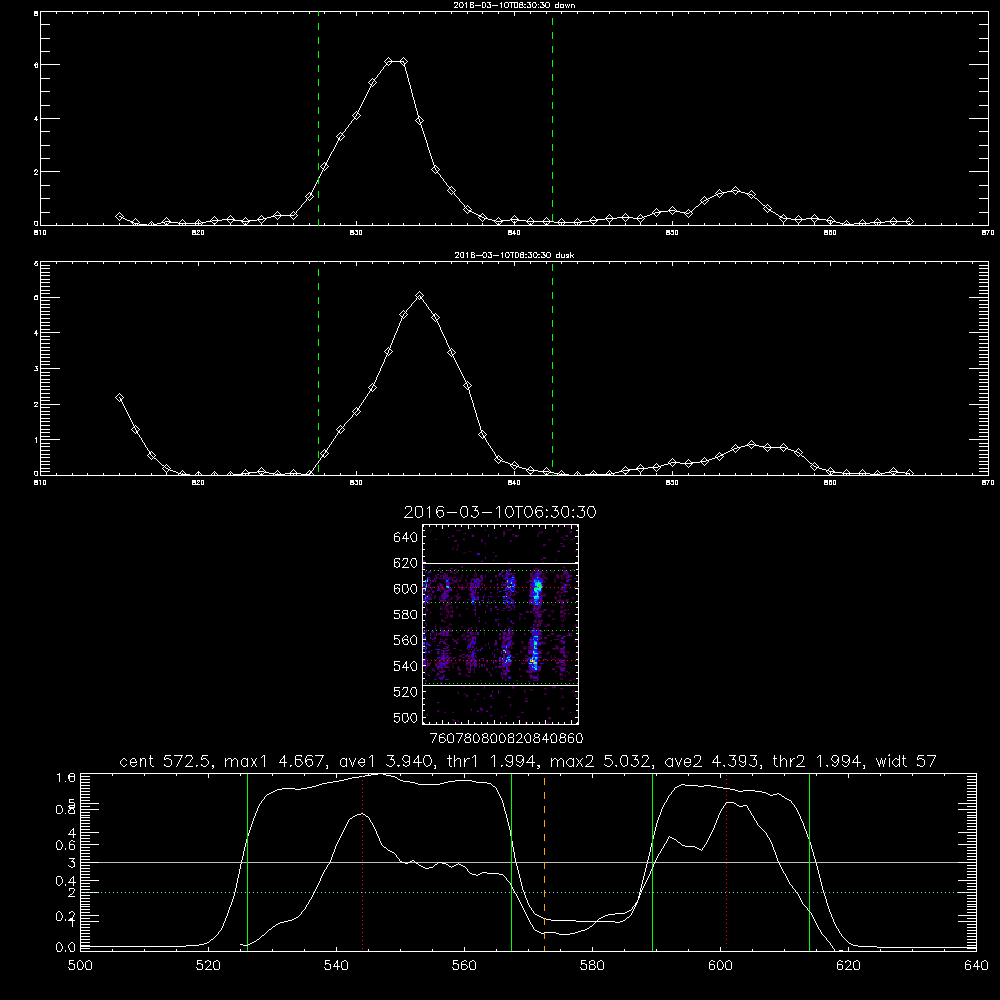Click spectrogram y-axis label 540

pos(406,666)
